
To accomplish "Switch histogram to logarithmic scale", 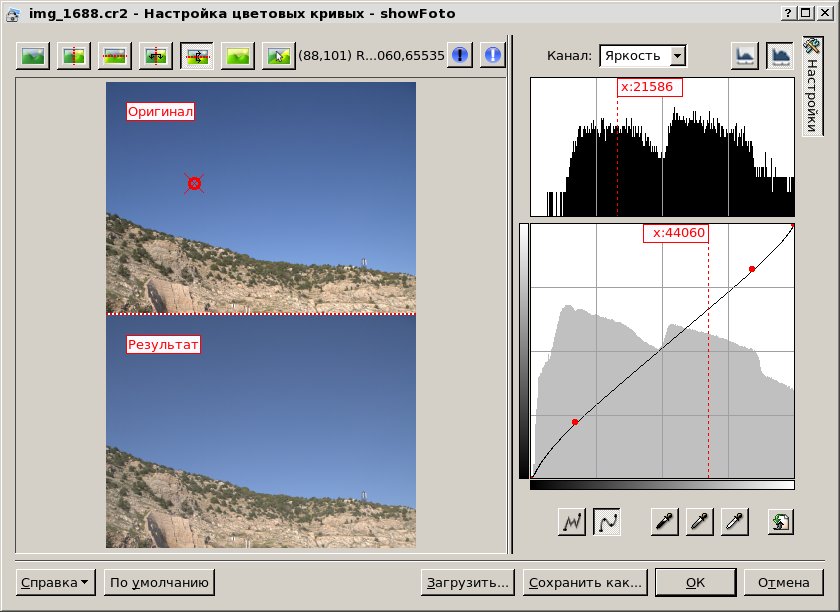I will 779,55.
